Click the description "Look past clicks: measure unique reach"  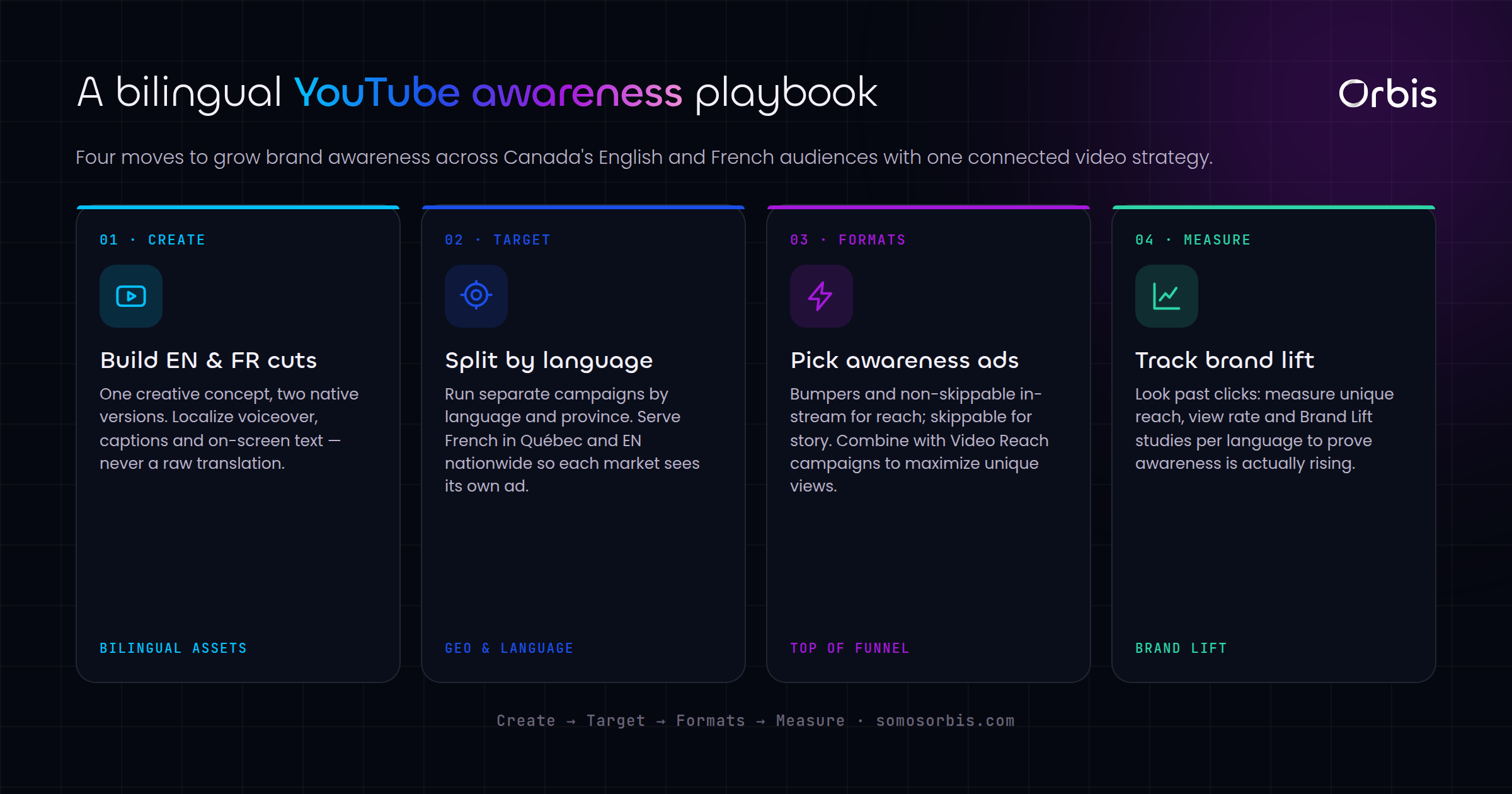pos(1264,429)
